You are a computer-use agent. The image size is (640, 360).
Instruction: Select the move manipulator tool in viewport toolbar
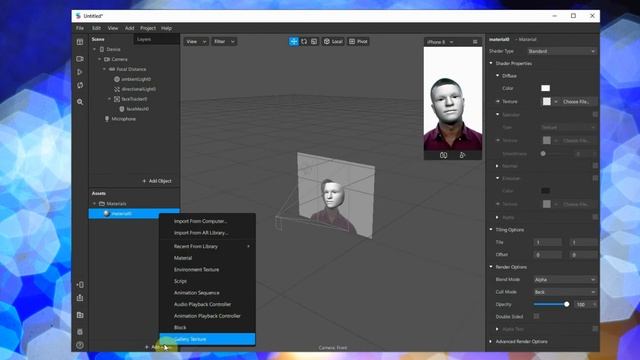(294, 42)
